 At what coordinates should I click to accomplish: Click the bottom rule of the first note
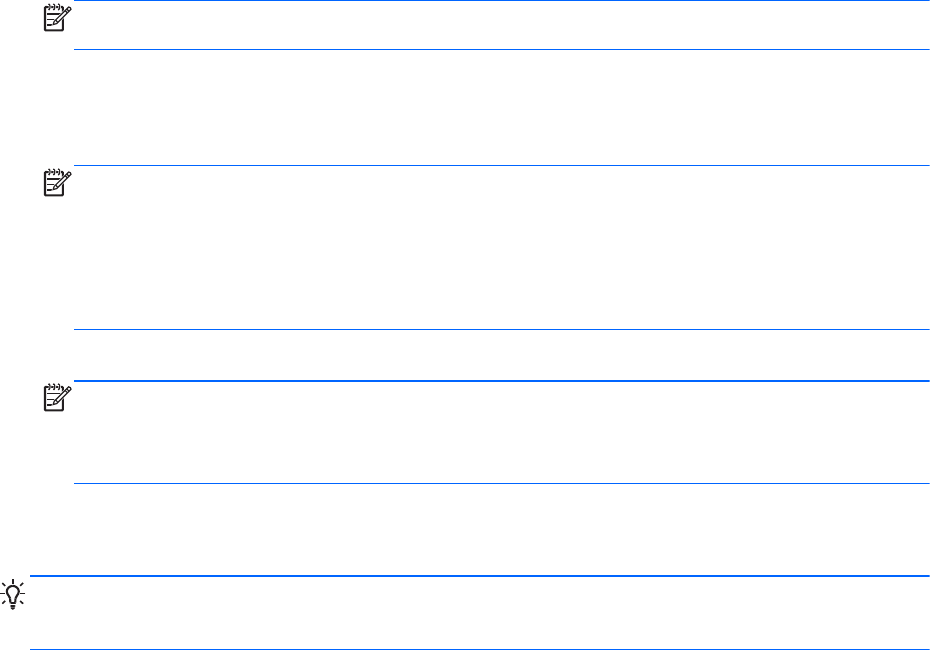[500, 49]
